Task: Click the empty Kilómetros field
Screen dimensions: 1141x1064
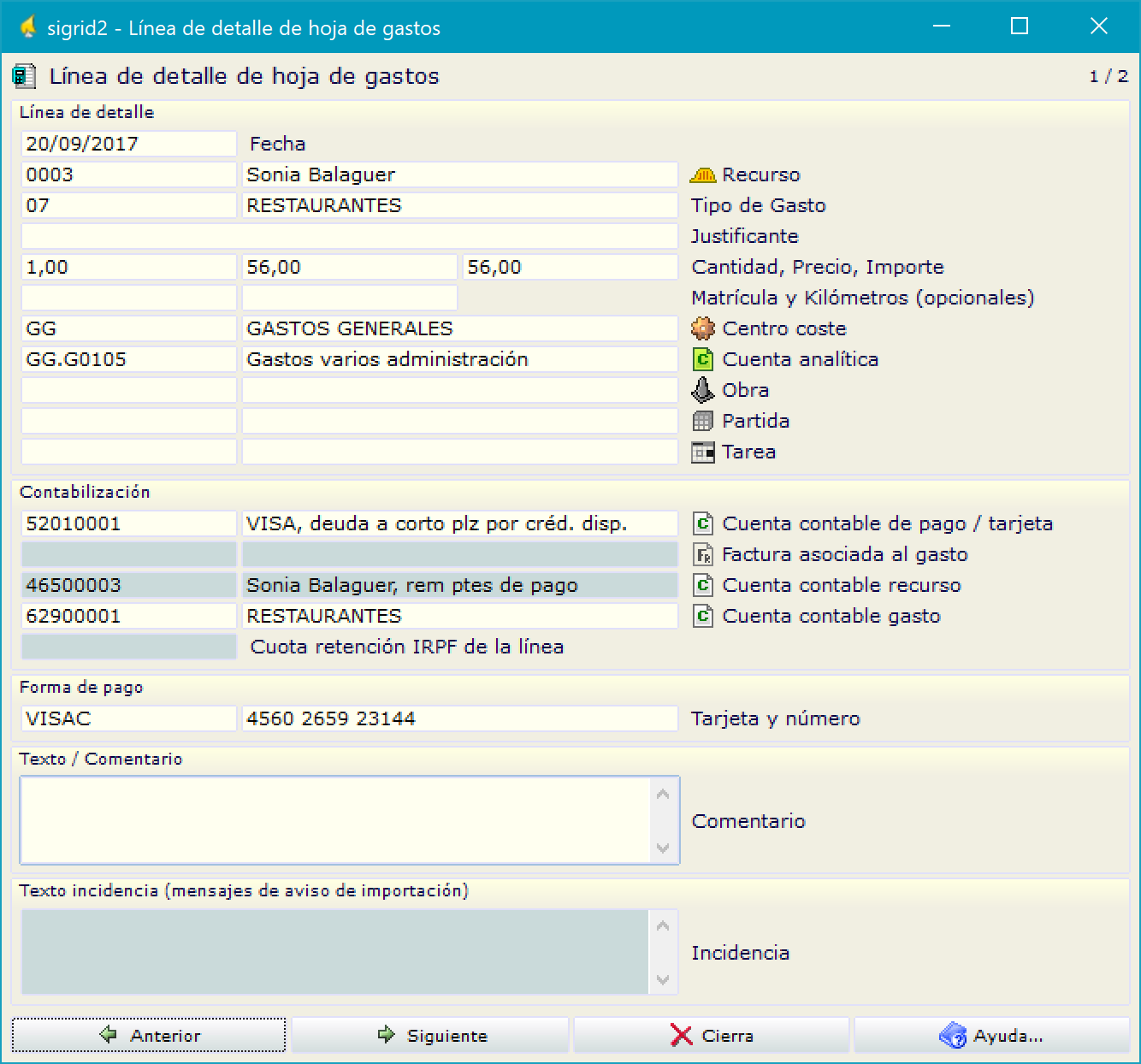Action: pyautogui.click(x=350, y=298)
